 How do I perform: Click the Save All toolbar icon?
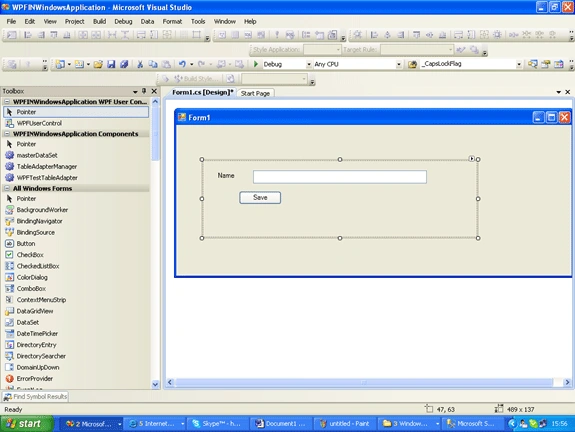tap(124, 65)
